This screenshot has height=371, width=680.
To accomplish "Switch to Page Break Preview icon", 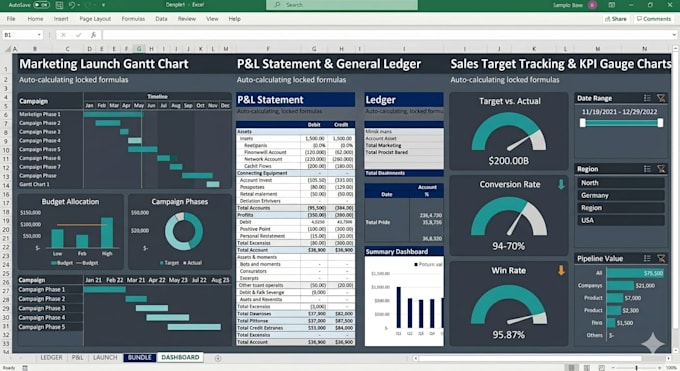I will (602, 368).
